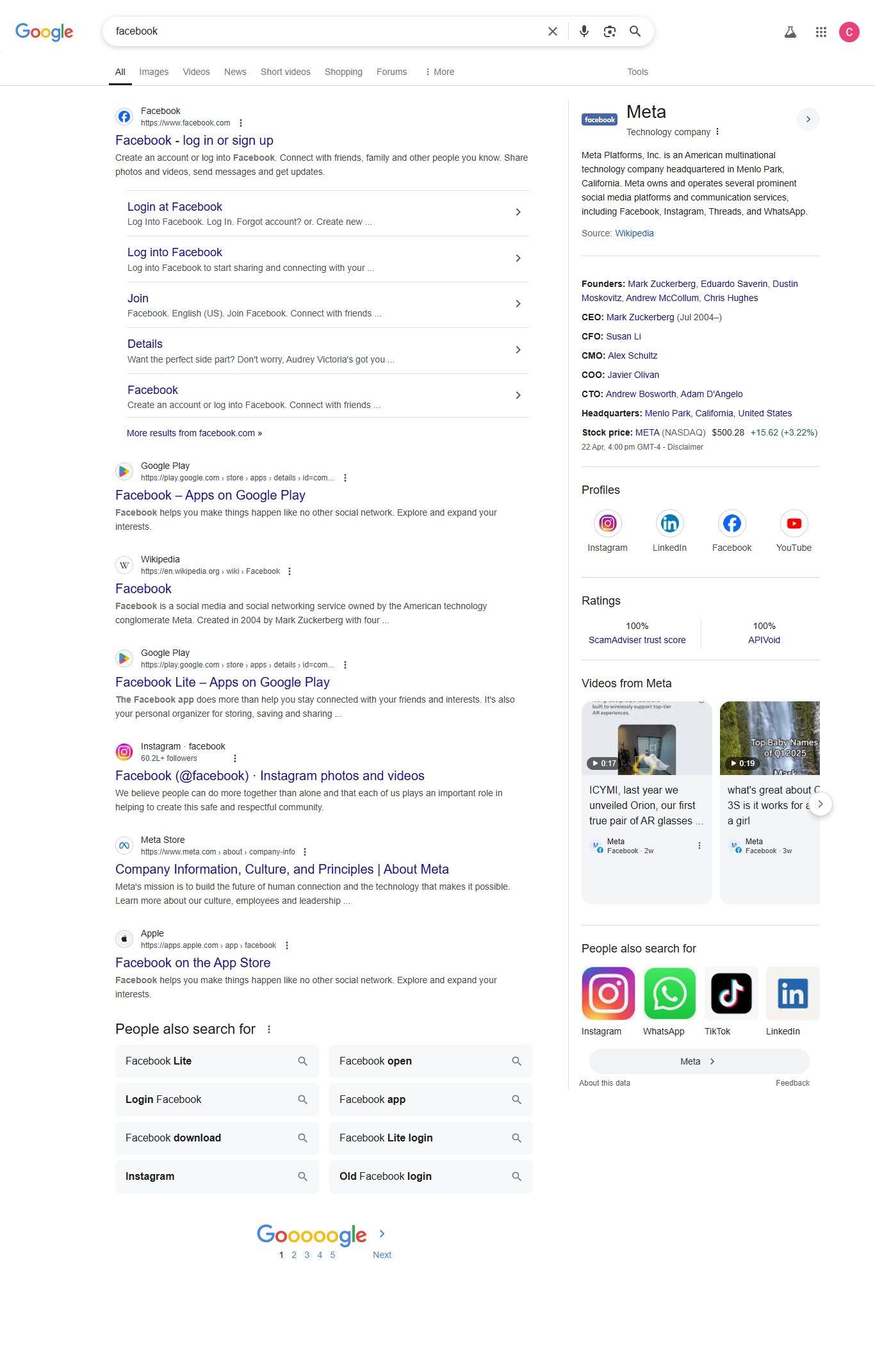Expand the Login at Facebook sitelink chevron
The height and width of the screenshot is (1372, 875).
pos(518,212)
